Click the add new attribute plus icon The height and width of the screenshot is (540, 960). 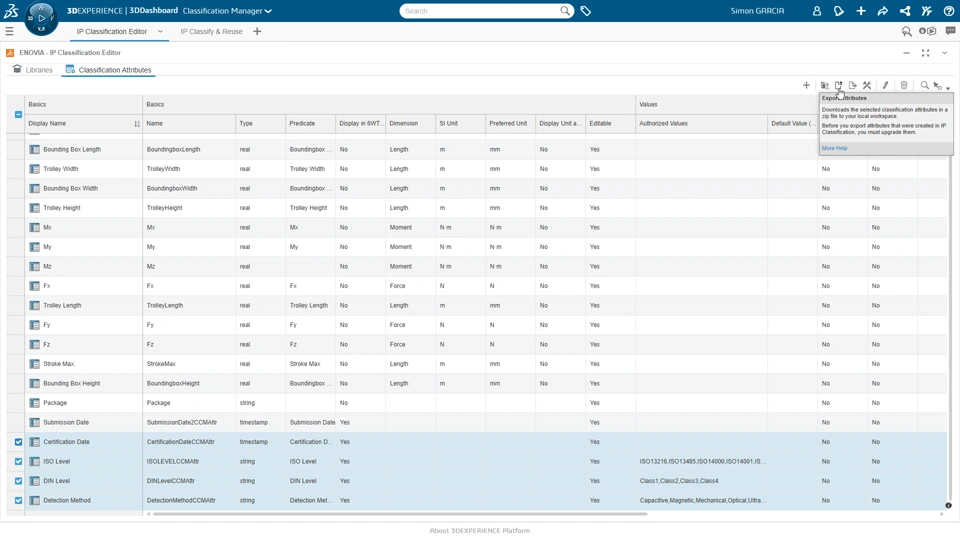coord(806,85)
